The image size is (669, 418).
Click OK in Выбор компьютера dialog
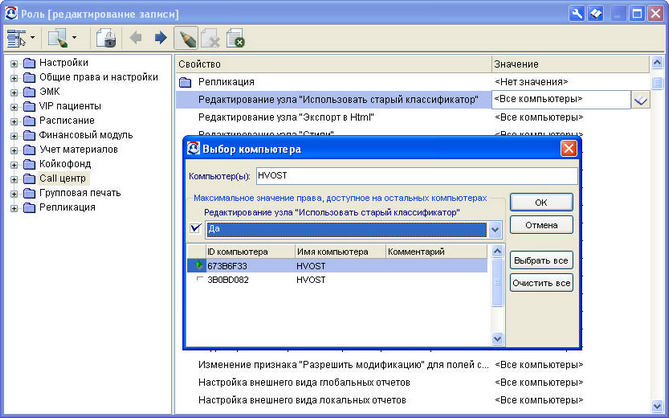[x=541, y=203]
